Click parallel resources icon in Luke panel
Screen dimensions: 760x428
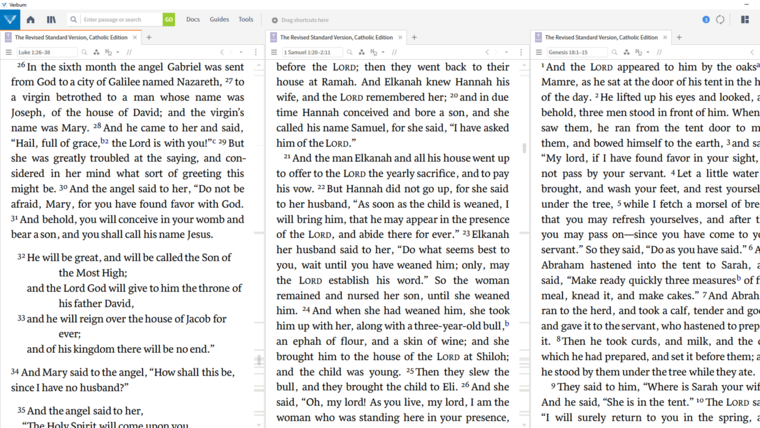pyautogui.click(x=129, y=52)
